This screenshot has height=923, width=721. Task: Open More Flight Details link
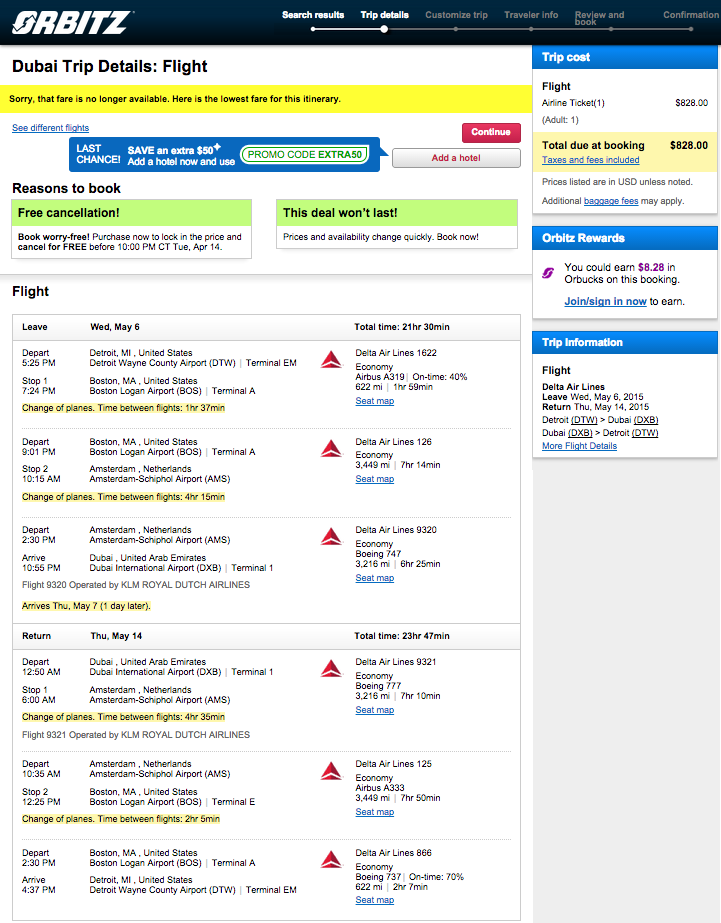[579, 446]
